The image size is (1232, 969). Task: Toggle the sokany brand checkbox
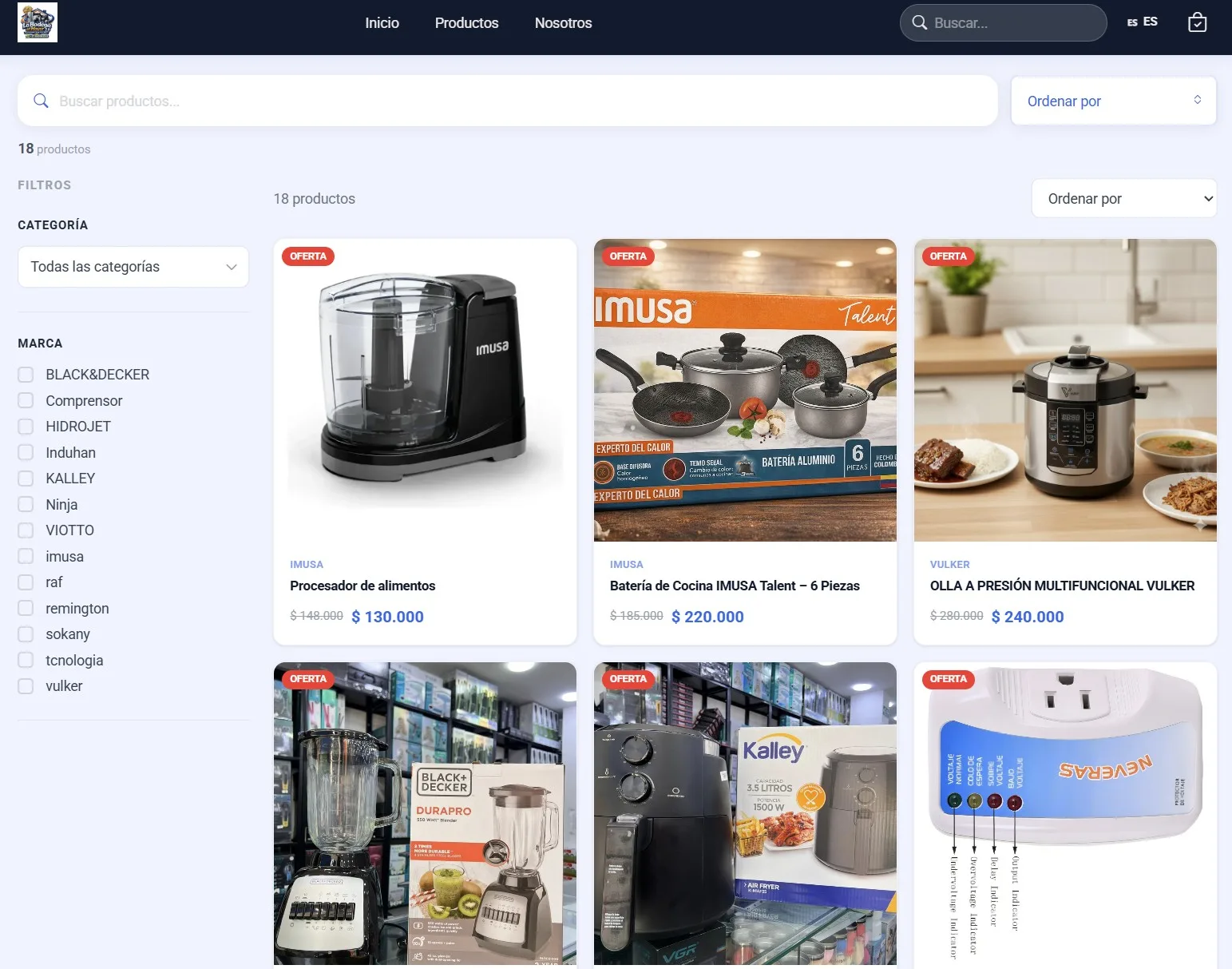pos(26,634)
